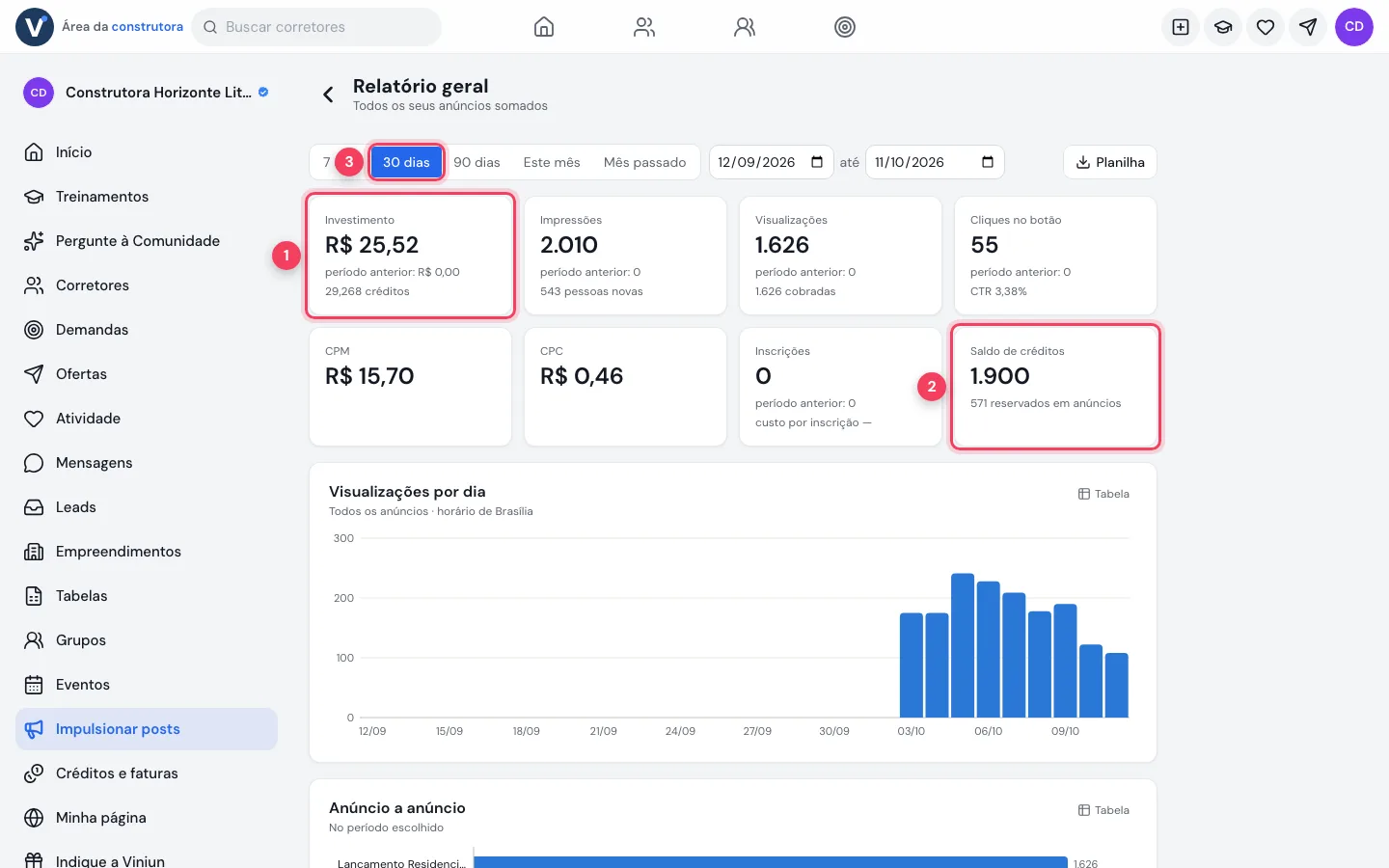
Task: Open Início in the sidebar
Action: pos(147,152)
